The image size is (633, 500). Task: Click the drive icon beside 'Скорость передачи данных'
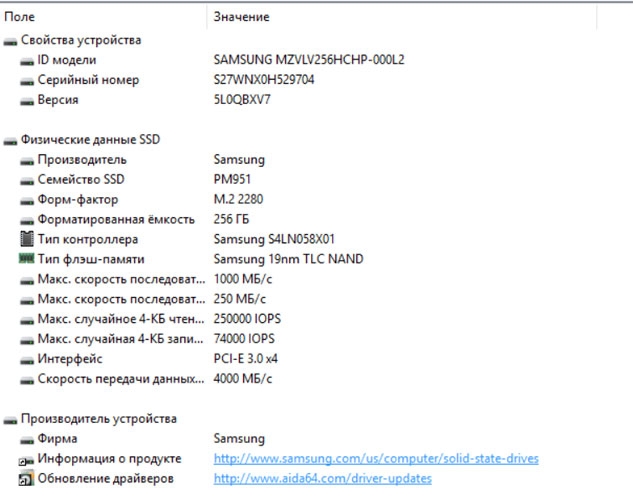pyautogui.click(x=27, y=381)
